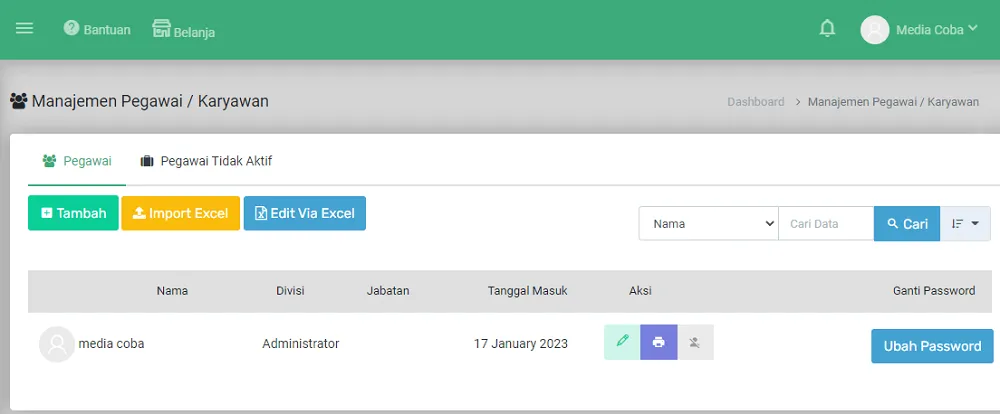Click the purple print icon for media coba
The height and width of the screenshot is (414, 1000).
pos(658,342)
